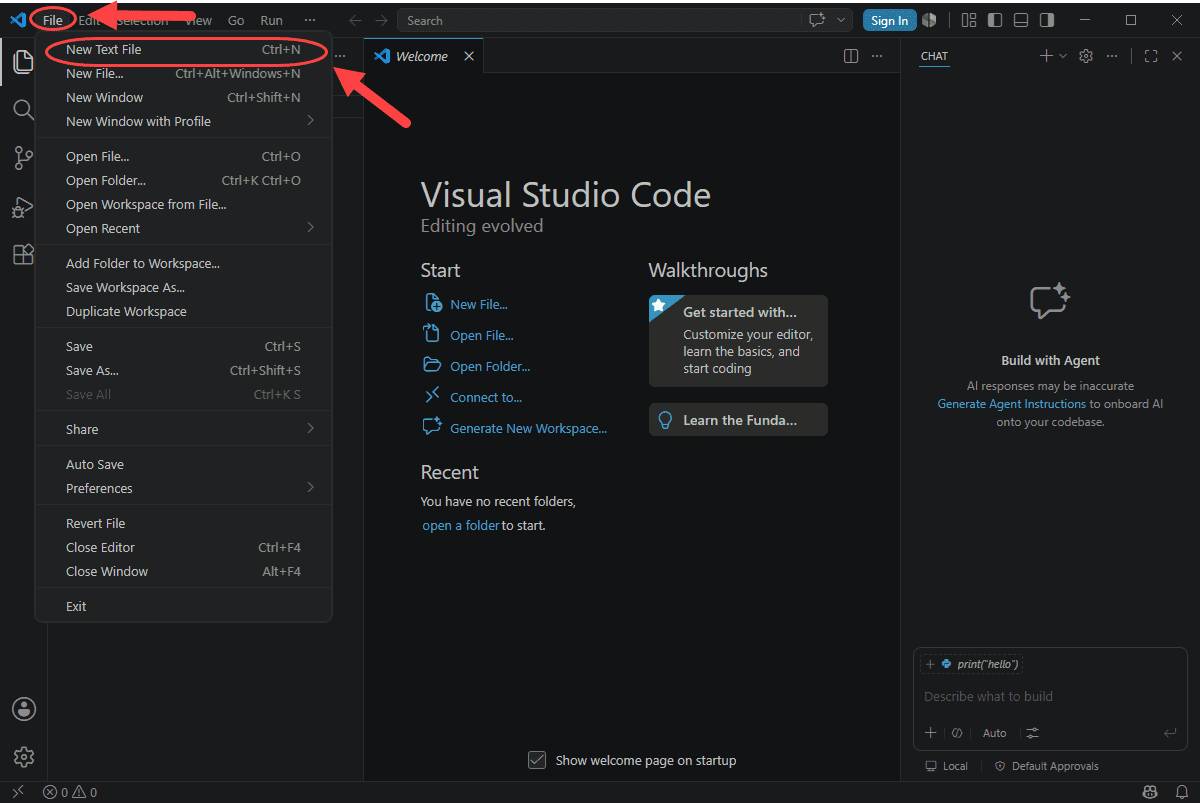Start a new chat with the plus icon
Screen dimensions: 1200x803
(1046, 56)
